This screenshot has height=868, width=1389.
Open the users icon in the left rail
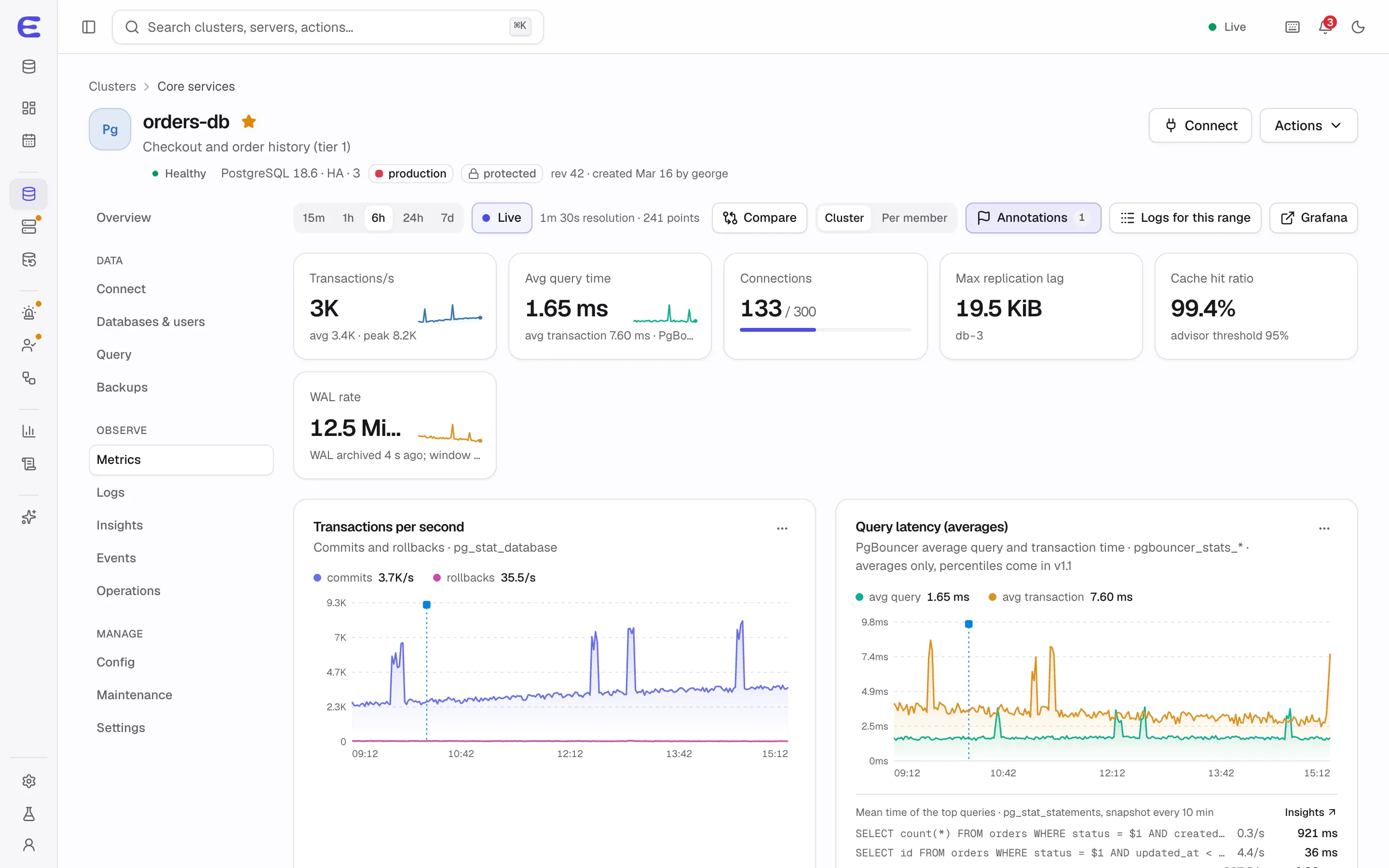pyautogui.click(x=29, y=345)
